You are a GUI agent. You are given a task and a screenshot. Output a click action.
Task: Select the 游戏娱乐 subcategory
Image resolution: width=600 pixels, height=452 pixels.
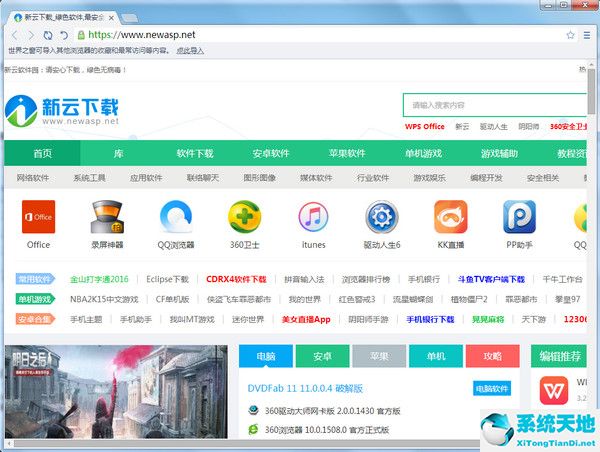(x=430, y=178)
